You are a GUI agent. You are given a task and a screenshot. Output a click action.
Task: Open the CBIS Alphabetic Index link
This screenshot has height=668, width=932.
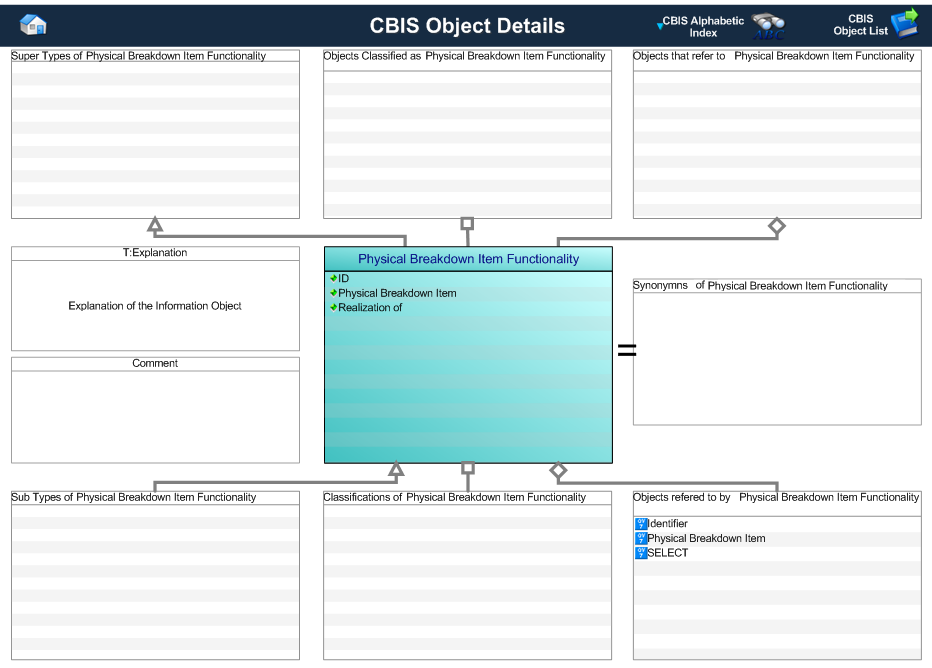coord(703,26)
